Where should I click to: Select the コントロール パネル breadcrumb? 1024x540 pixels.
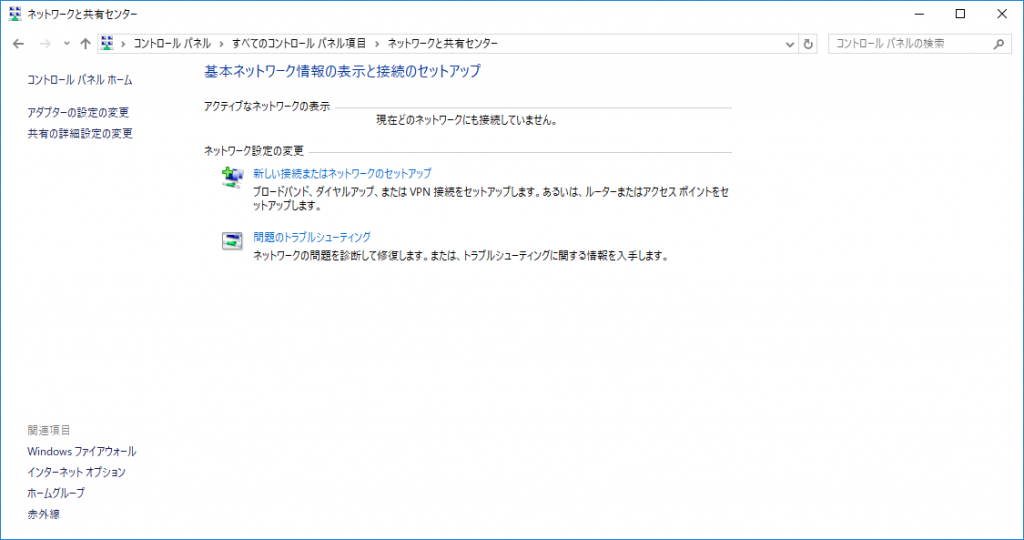172,44
